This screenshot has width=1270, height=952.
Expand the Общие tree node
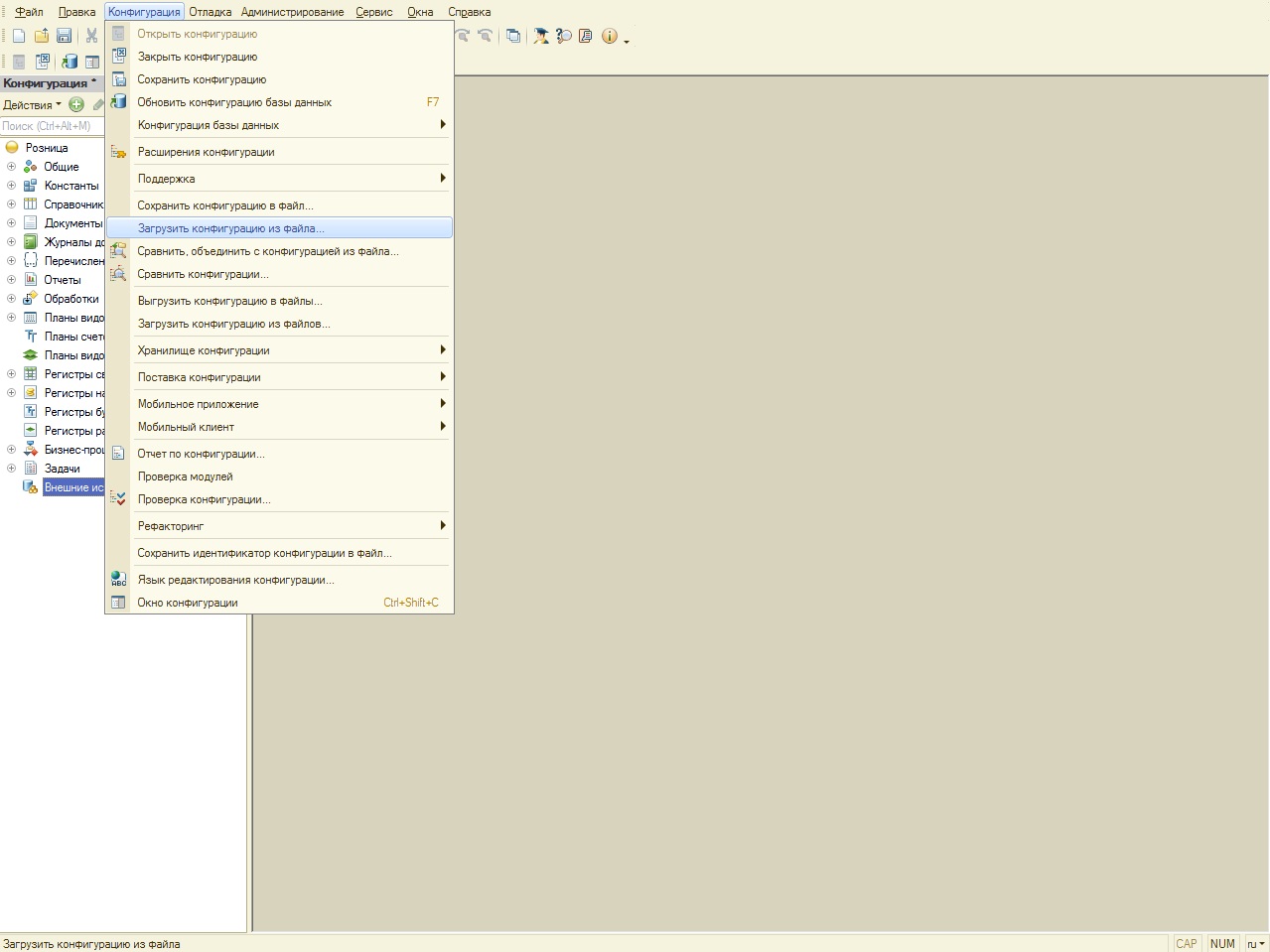[11, 167]
